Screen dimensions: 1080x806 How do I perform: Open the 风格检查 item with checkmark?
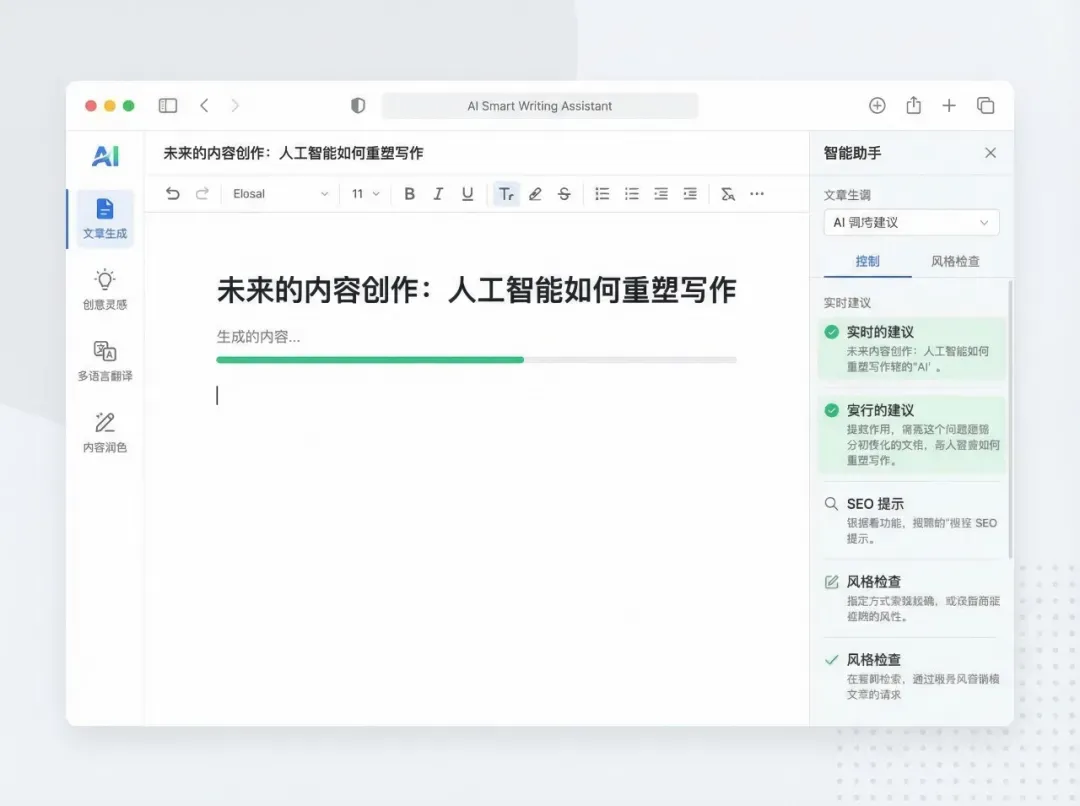tap(911, 676)
